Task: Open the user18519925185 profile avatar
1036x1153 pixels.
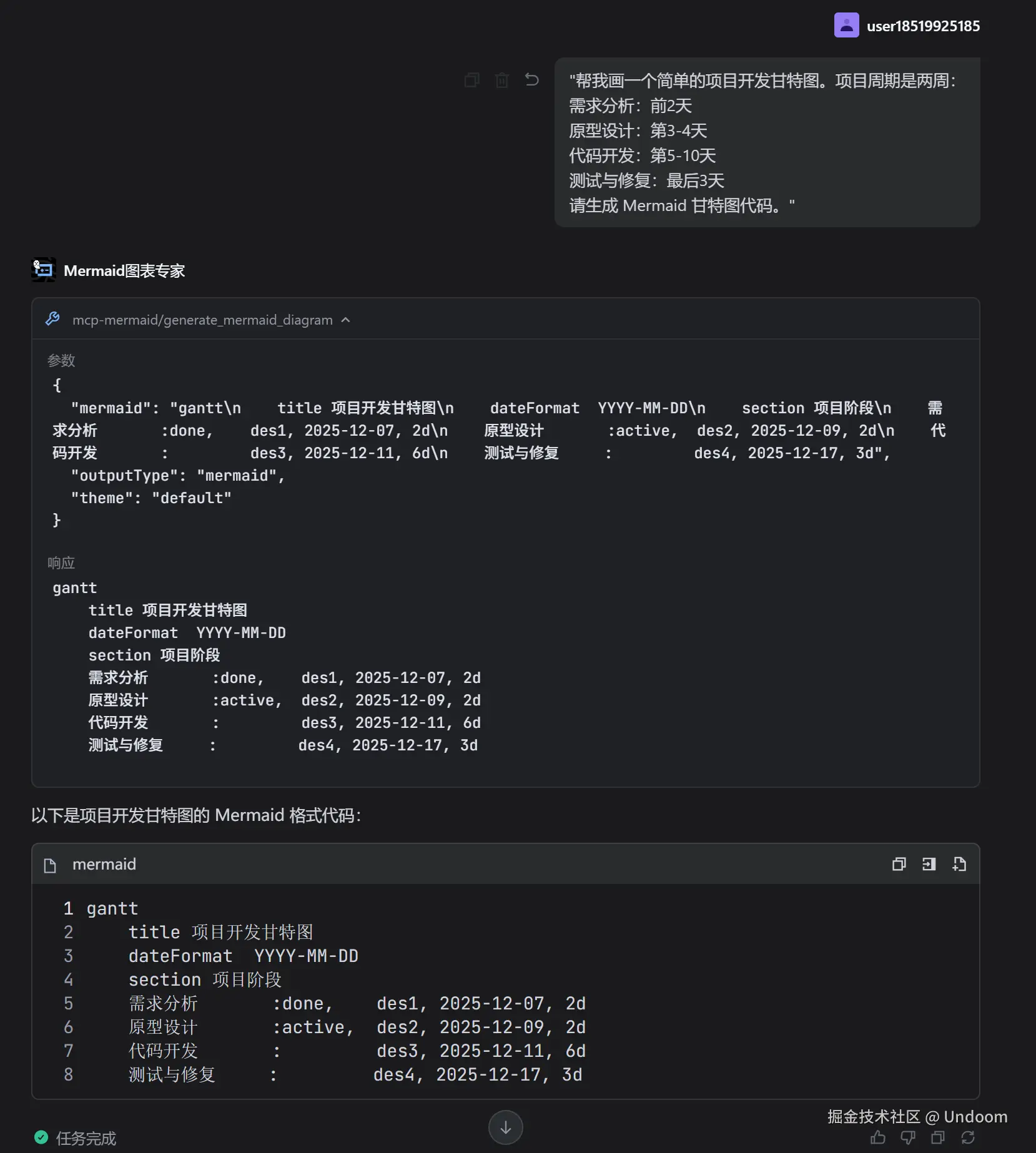Action: coord(847,26)
